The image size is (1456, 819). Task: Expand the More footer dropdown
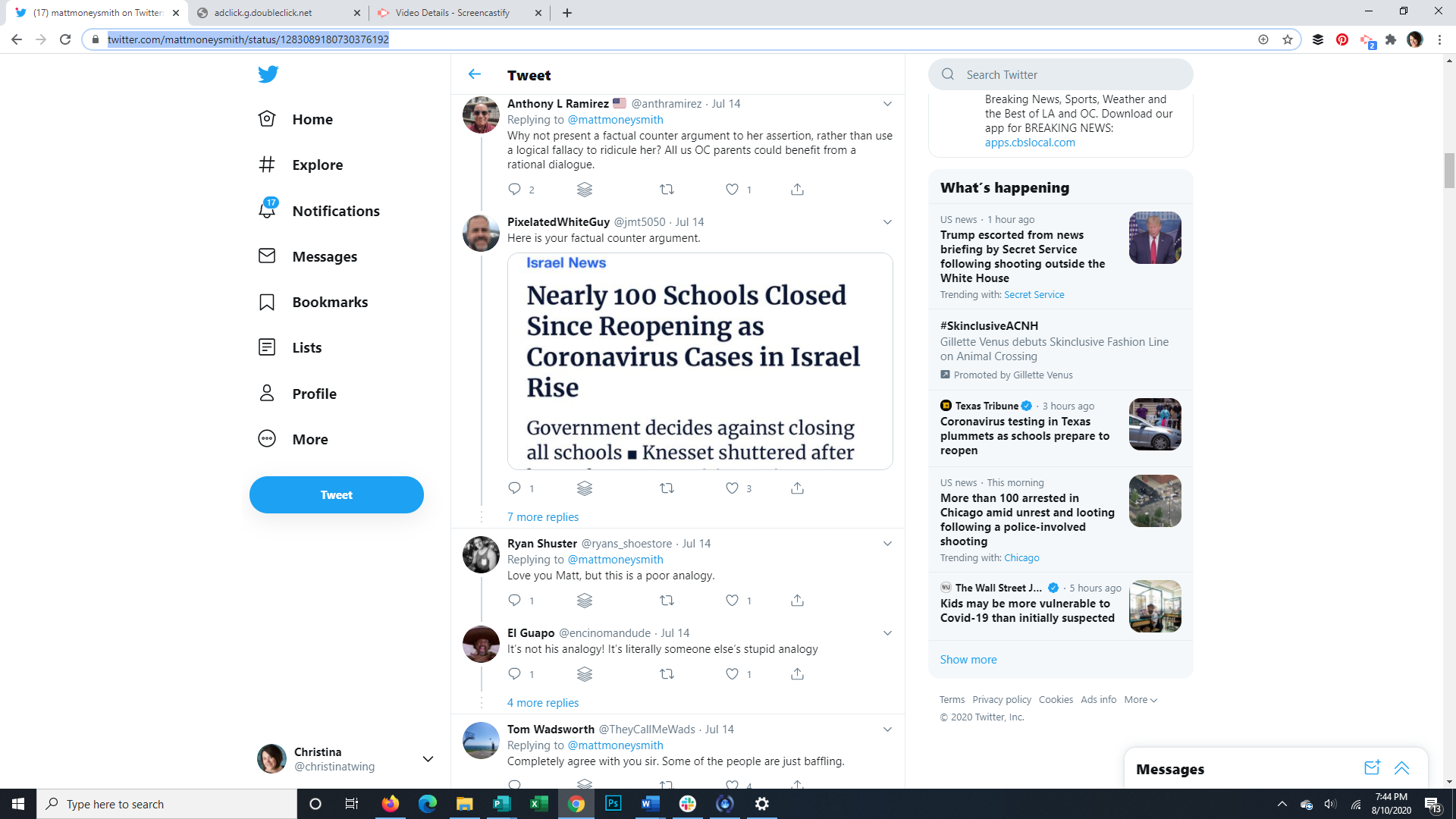[1141, 700]
